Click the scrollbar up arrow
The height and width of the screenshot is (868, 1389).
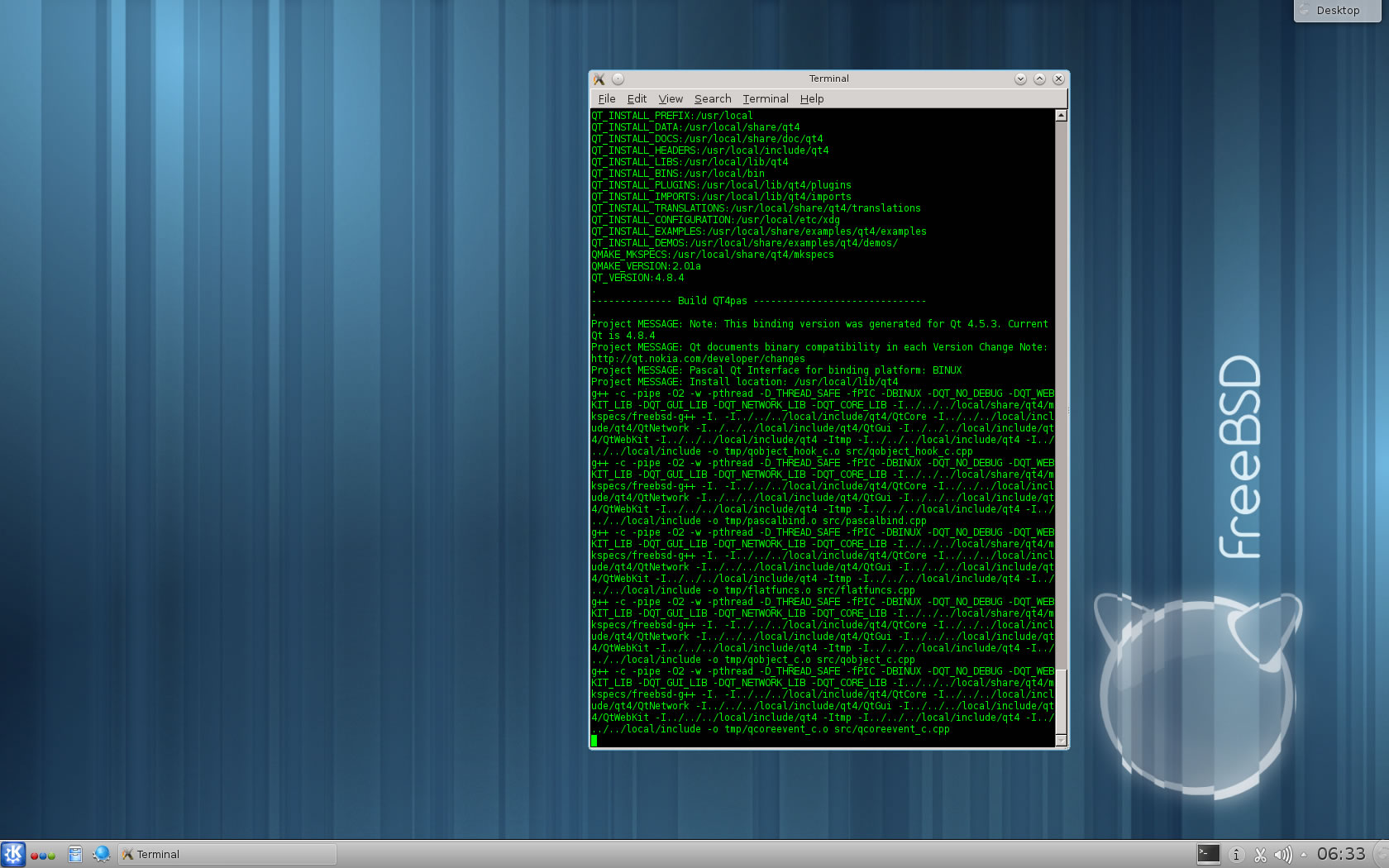pos(1062,116)
